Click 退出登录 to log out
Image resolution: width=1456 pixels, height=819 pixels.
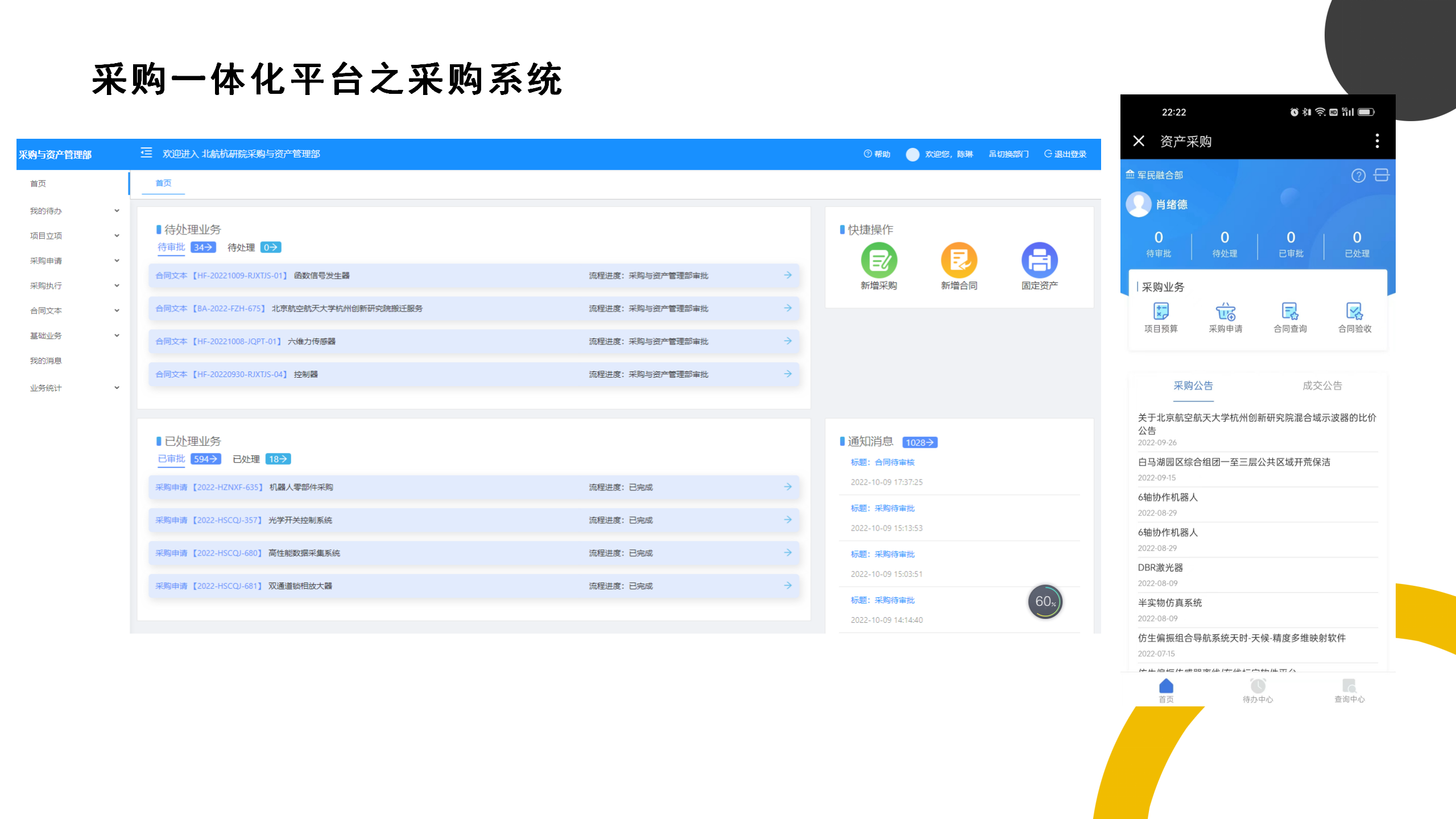1065,154
